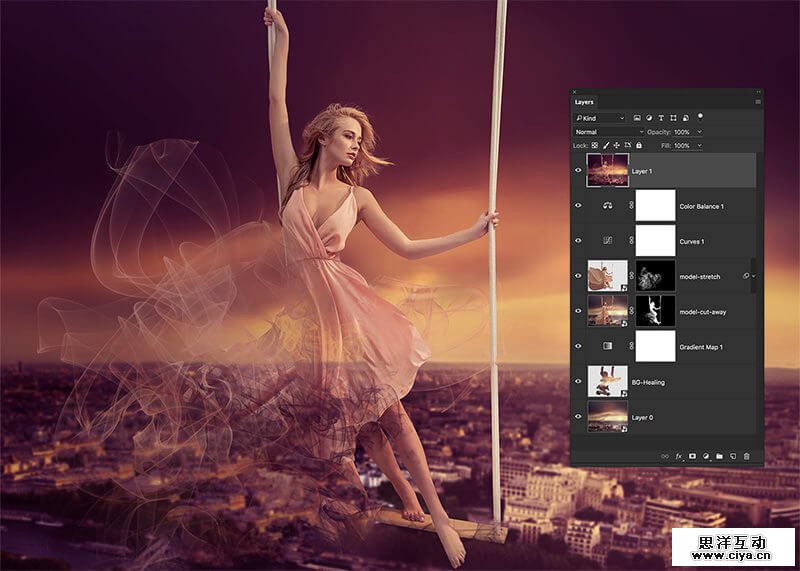Select the Gradient Map 1 layer
Image resolution: width=800 pixels, height=571 pixels.
(700, 347)
